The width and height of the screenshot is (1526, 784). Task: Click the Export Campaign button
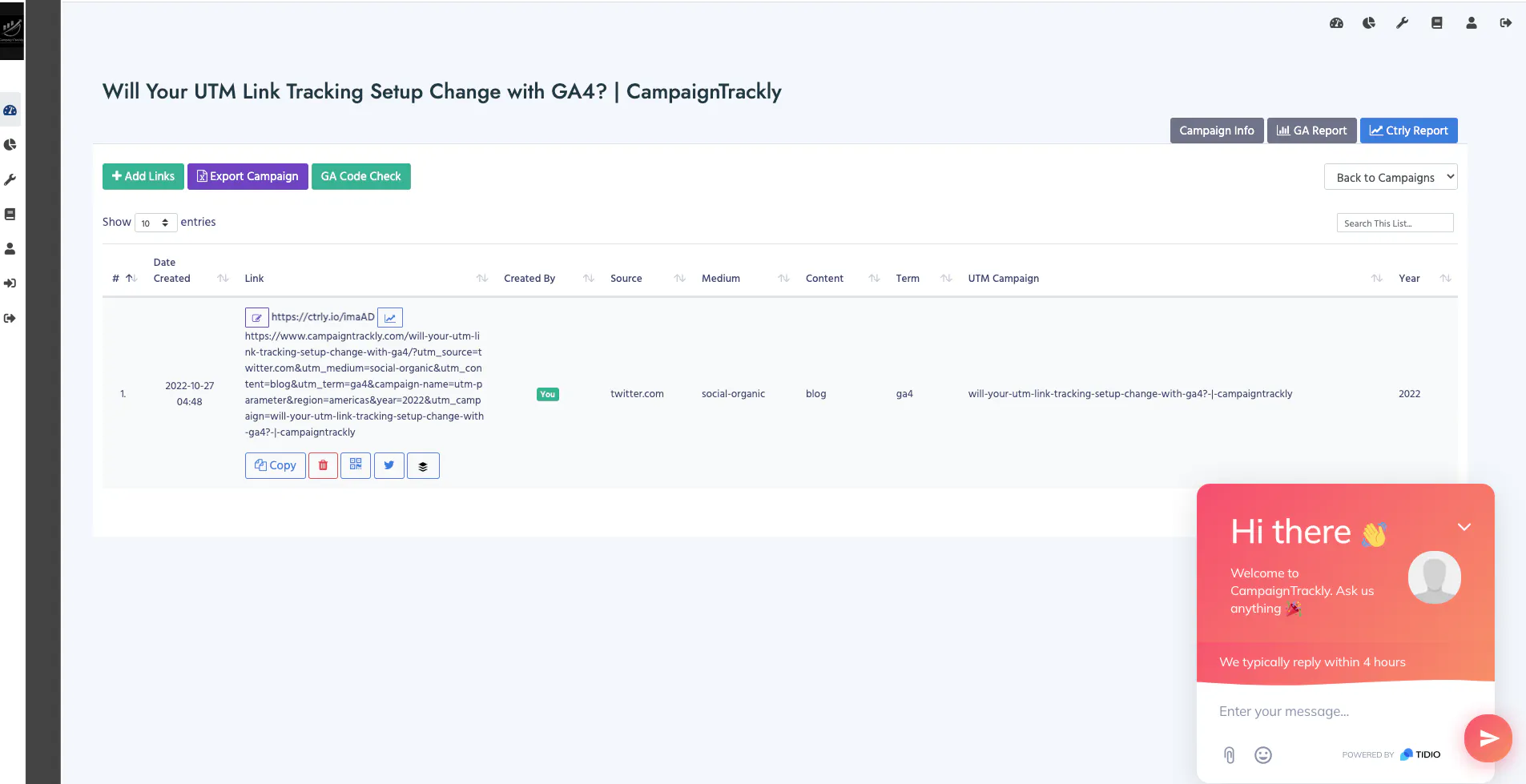pyautogui.click(x=248, y=176)
